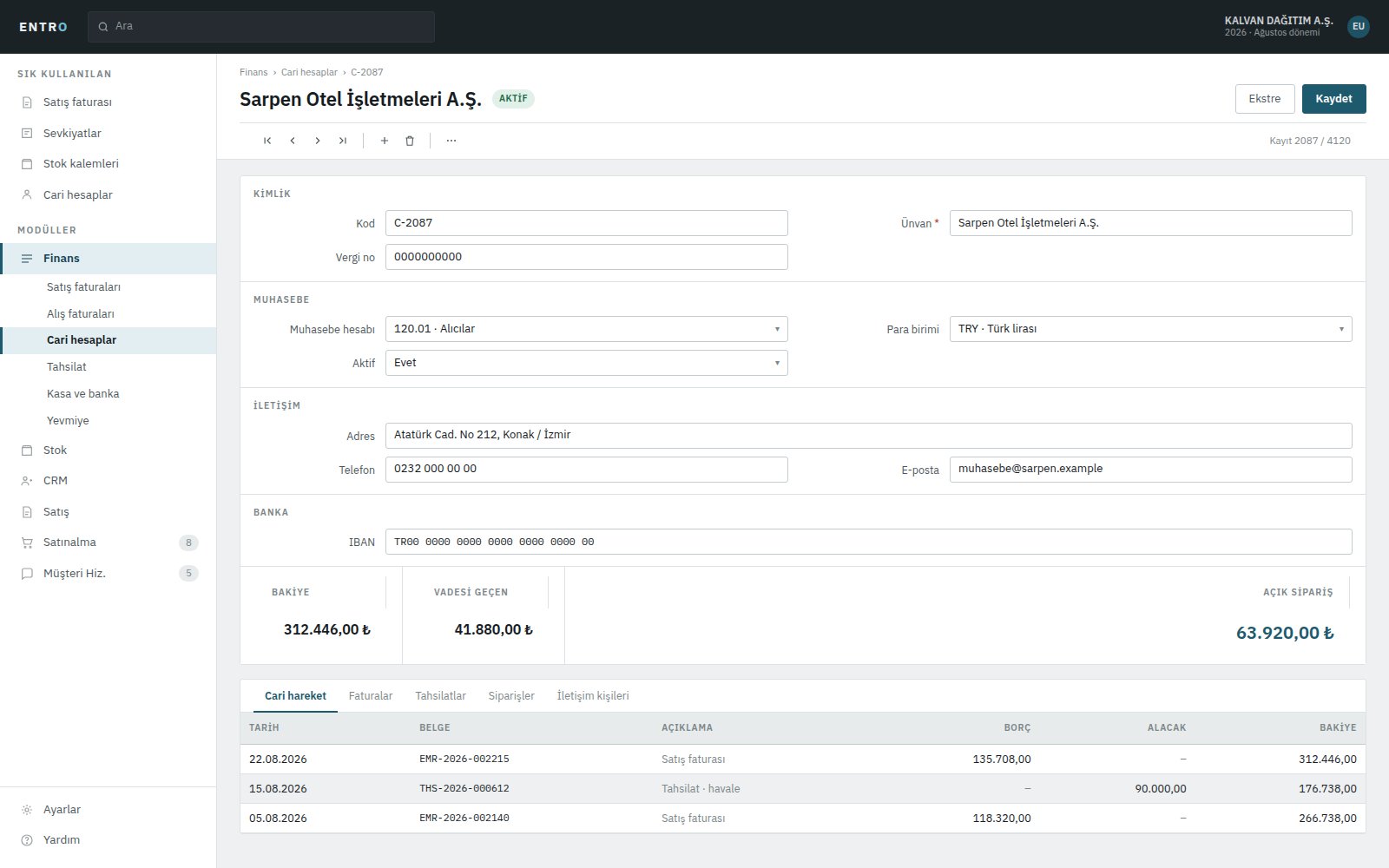
Task: Open Müşteri Hiz. module
Action: [108, 574]
